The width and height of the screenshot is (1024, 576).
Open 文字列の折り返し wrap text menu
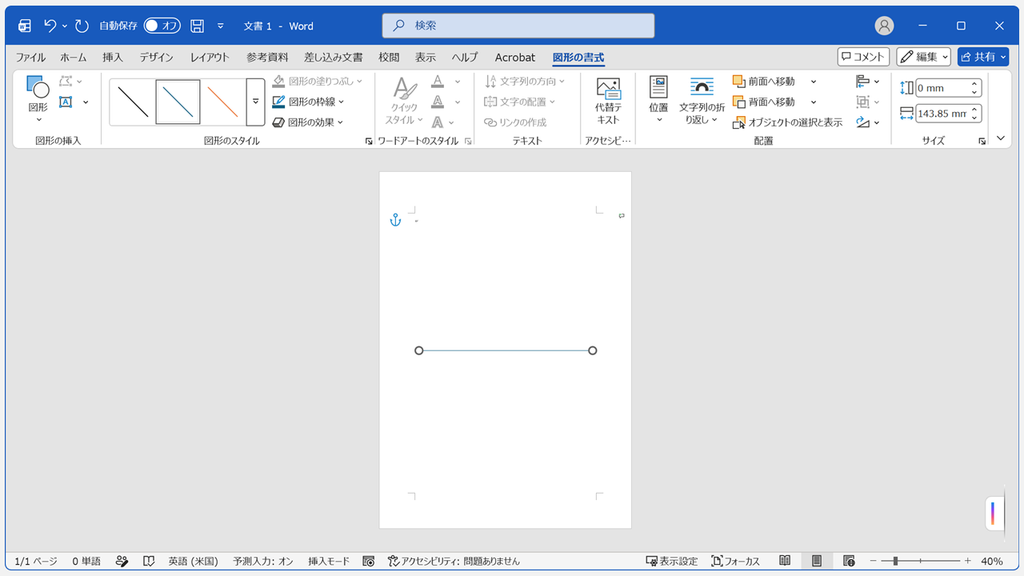701,99
